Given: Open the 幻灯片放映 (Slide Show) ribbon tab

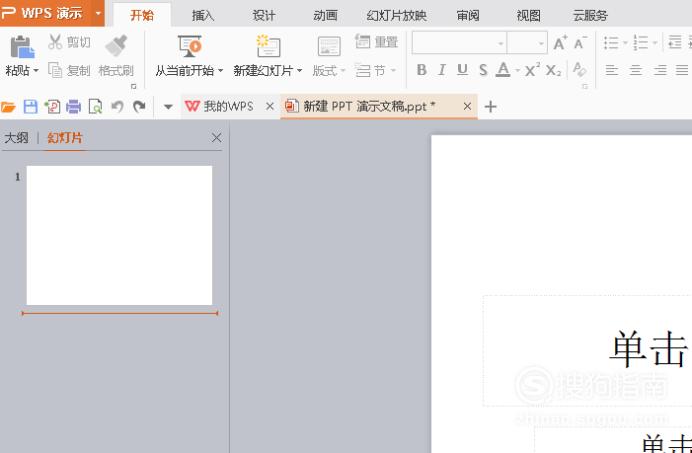Looking at the screenshot, I should pyautogui.click(x=396, y=15).
